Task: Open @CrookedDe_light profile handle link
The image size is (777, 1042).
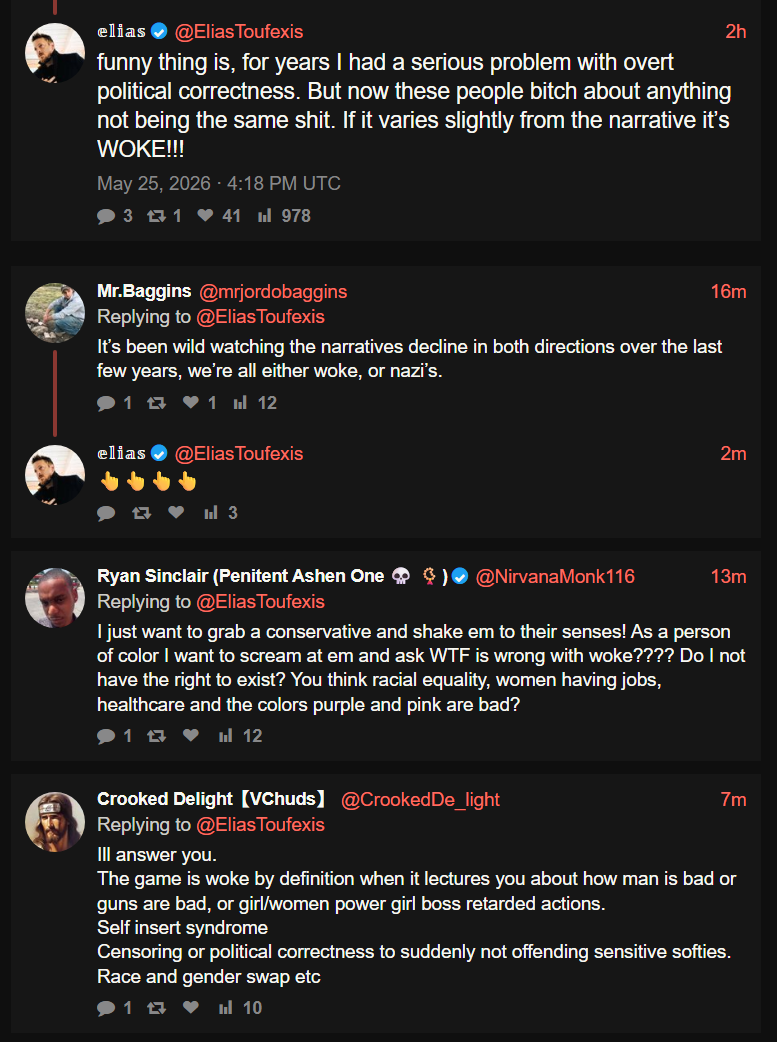Action: click(420, 799)
